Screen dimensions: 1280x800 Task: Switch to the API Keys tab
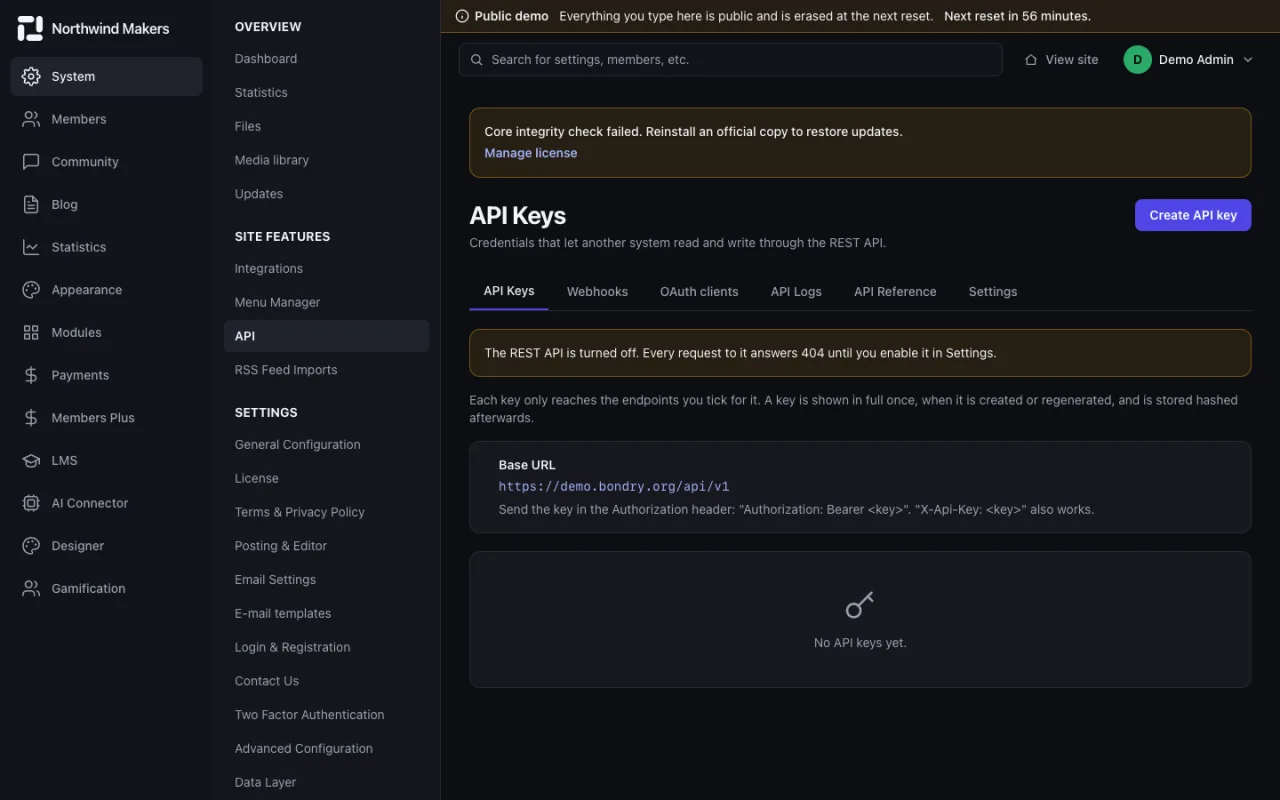509,291
